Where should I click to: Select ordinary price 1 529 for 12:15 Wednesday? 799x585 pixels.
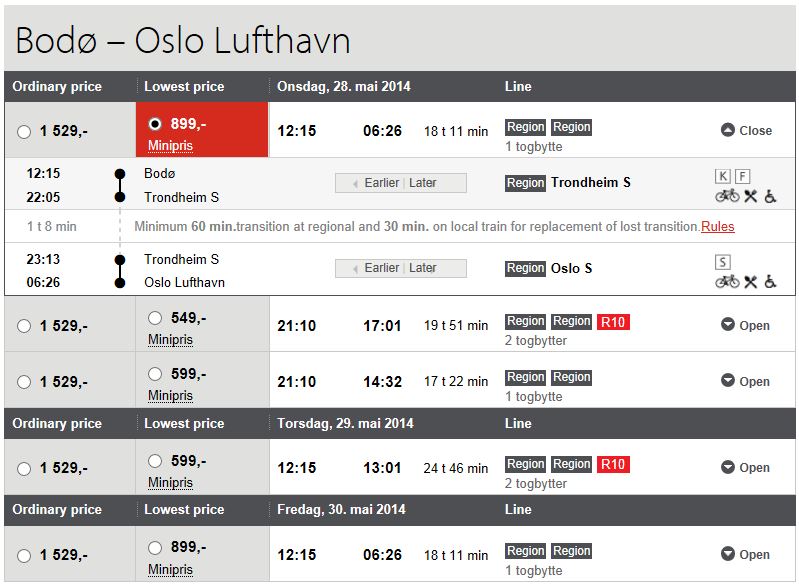(24, 131)
